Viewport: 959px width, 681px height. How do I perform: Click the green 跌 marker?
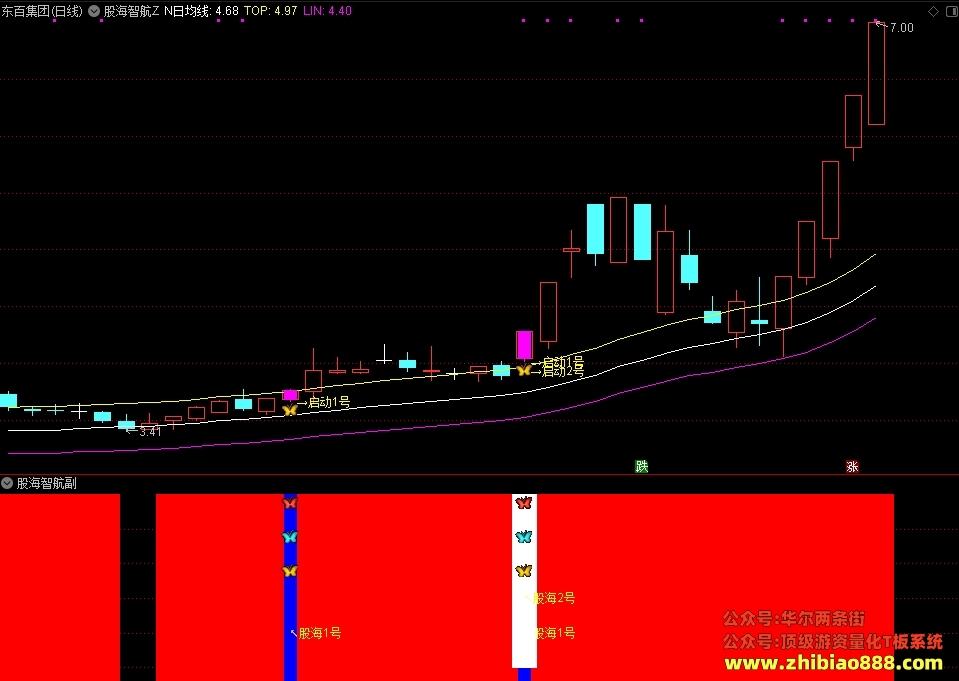642,466
